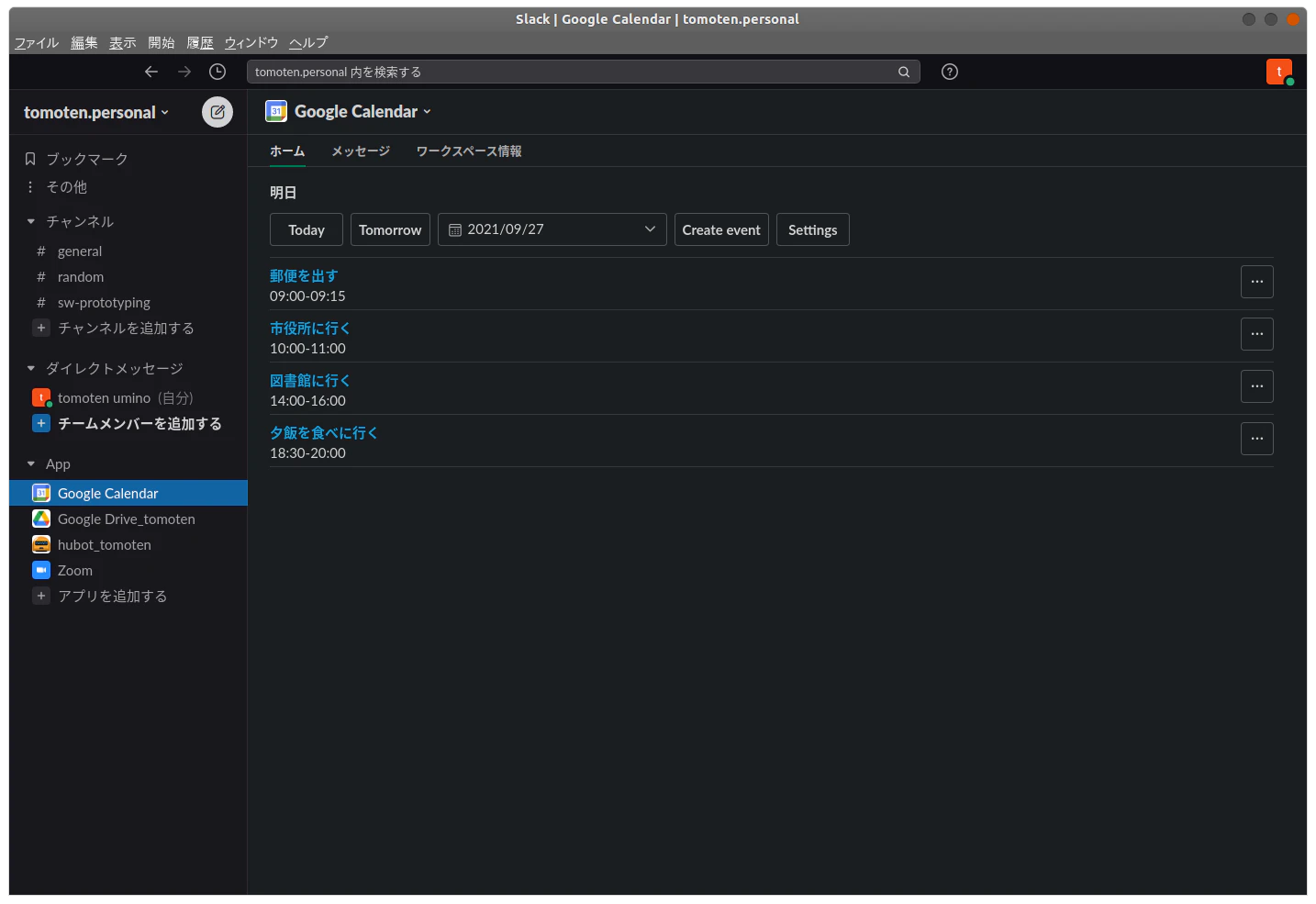Open the history clock icon
1316x904 pixels.
(217, 72)
